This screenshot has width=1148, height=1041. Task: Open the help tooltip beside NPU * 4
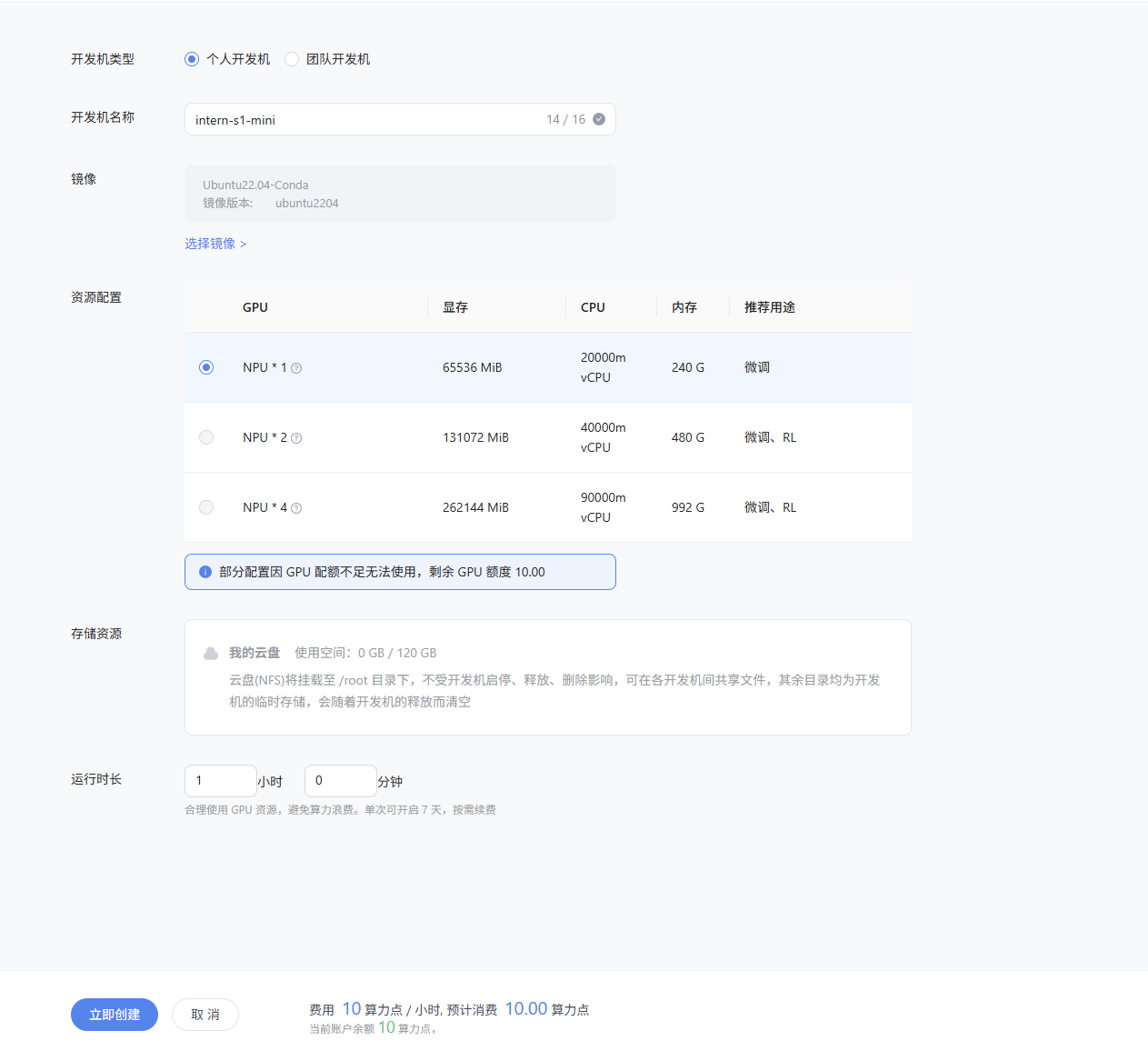click(296, 507)
